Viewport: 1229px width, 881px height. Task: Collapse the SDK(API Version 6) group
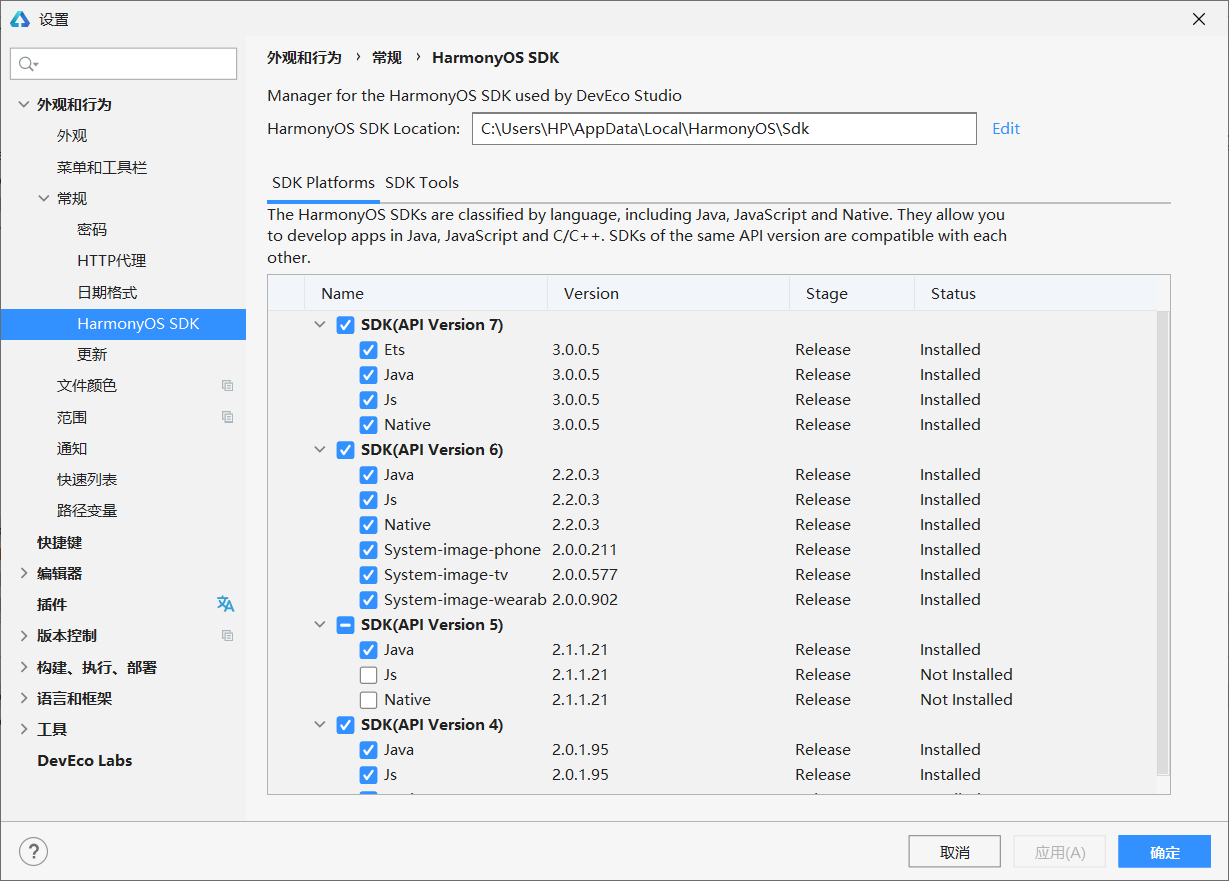[320, 450]
